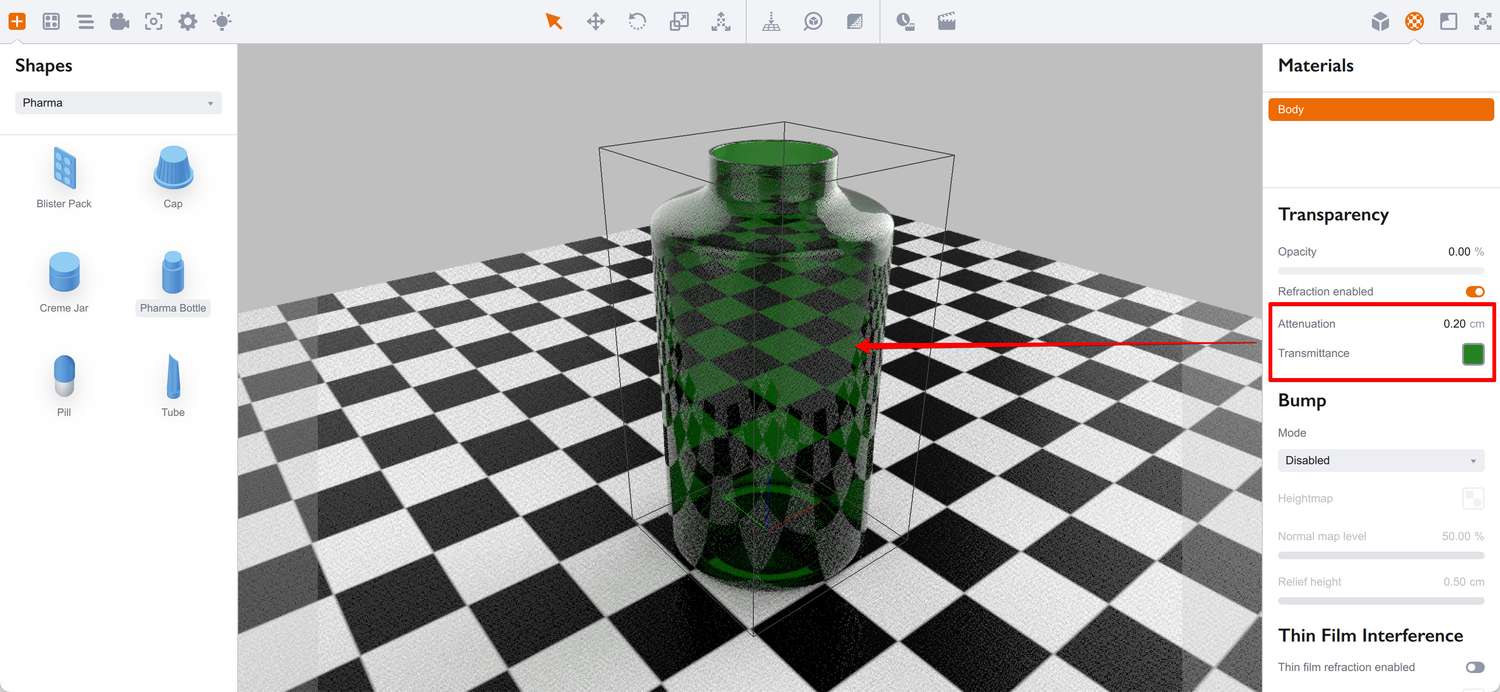Select the move tool in top toolbar

[x=596, y=21]
